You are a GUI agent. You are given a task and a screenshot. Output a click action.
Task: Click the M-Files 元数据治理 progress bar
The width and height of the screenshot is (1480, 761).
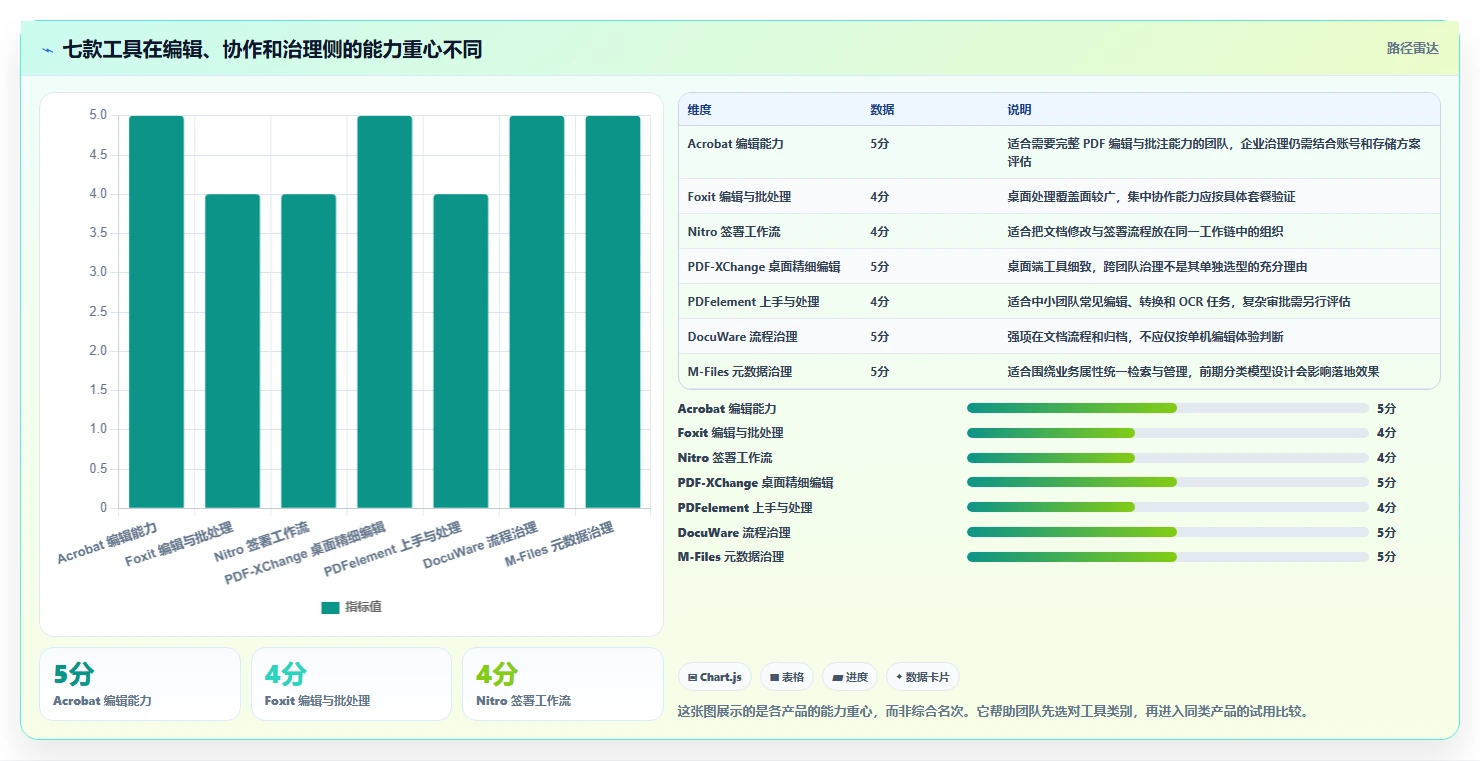[1167, 556]
